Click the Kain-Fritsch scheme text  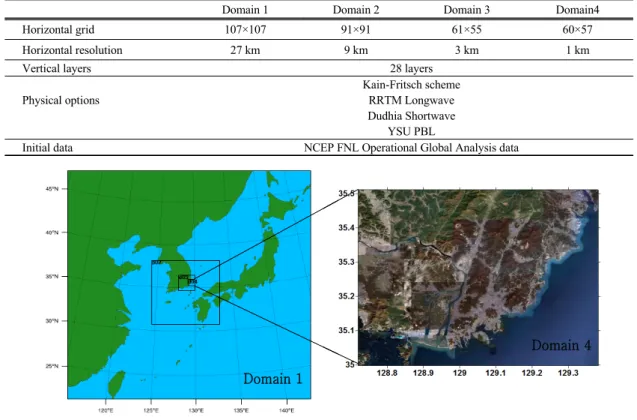click(x=412, y=84)
